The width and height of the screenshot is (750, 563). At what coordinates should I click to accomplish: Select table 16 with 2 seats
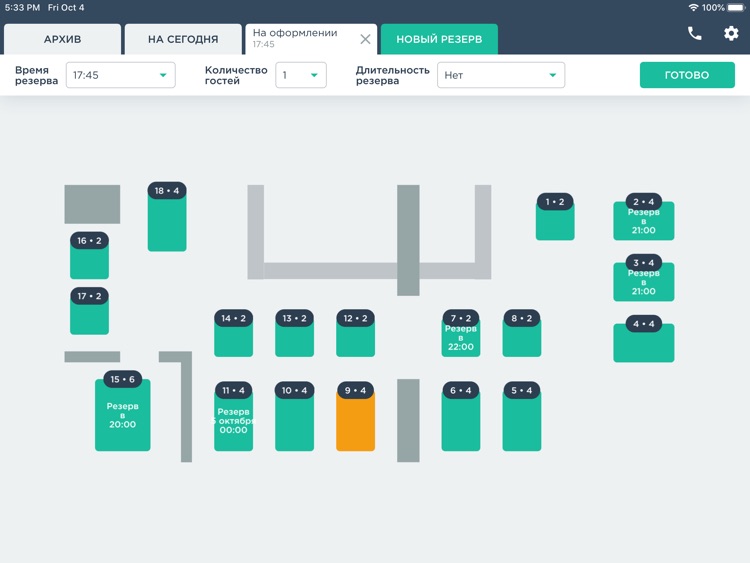[89, 255]
